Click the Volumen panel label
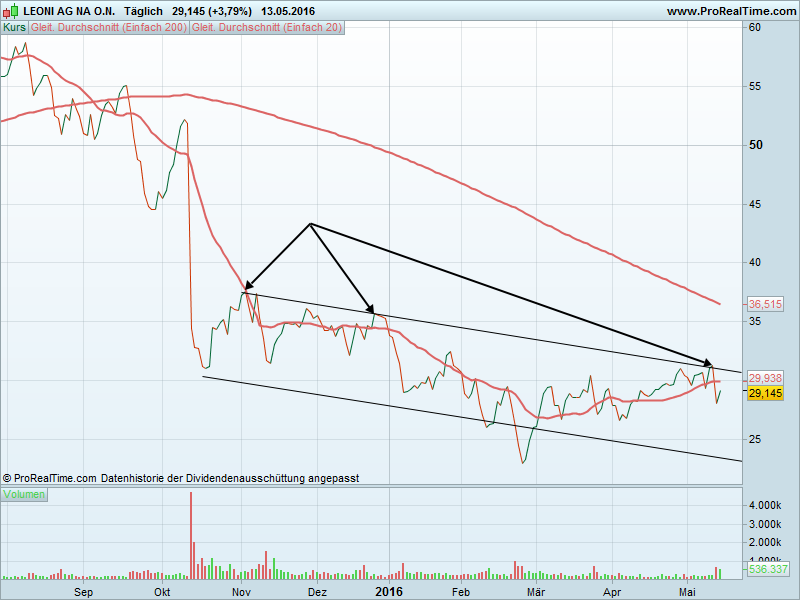Screen dimensions: 800x600 click(24, 494)
